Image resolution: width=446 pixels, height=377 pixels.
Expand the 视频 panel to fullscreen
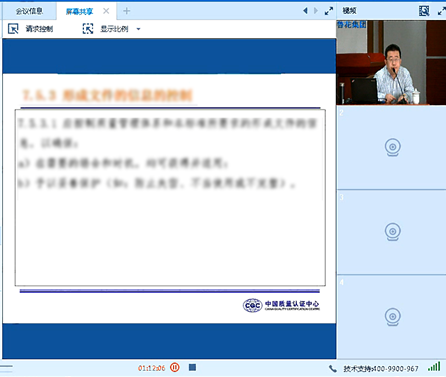tap(442, 11)
